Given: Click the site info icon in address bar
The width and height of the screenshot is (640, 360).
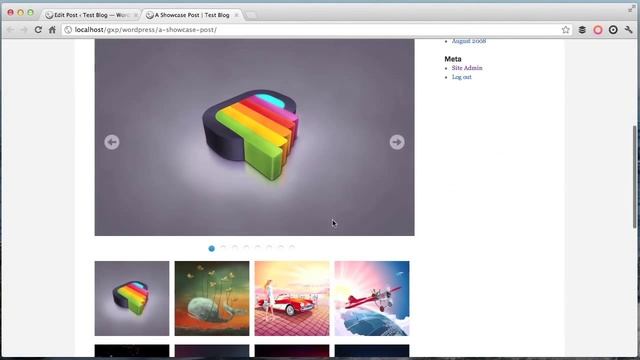Looking at the screenshot, I should (x=68, y=30).
